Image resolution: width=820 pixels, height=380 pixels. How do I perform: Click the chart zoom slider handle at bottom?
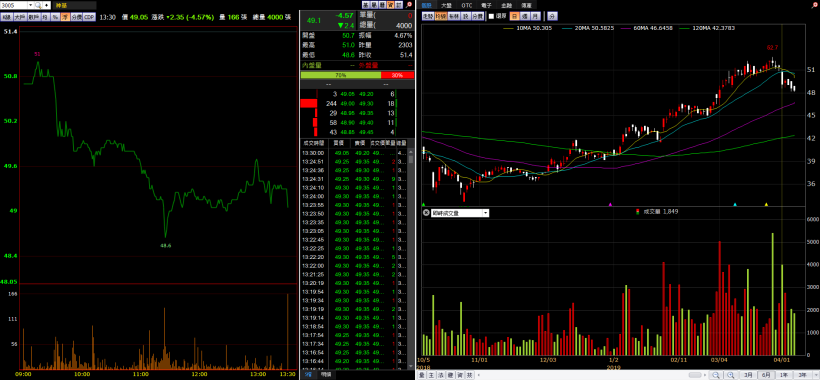pos(695,375)
